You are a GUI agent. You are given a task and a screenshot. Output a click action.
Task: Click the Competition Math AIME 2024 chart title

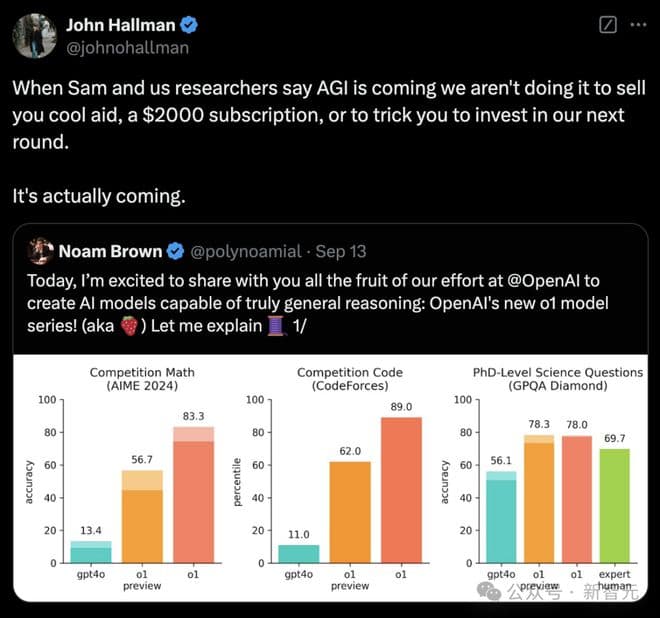tap(142, 379)
